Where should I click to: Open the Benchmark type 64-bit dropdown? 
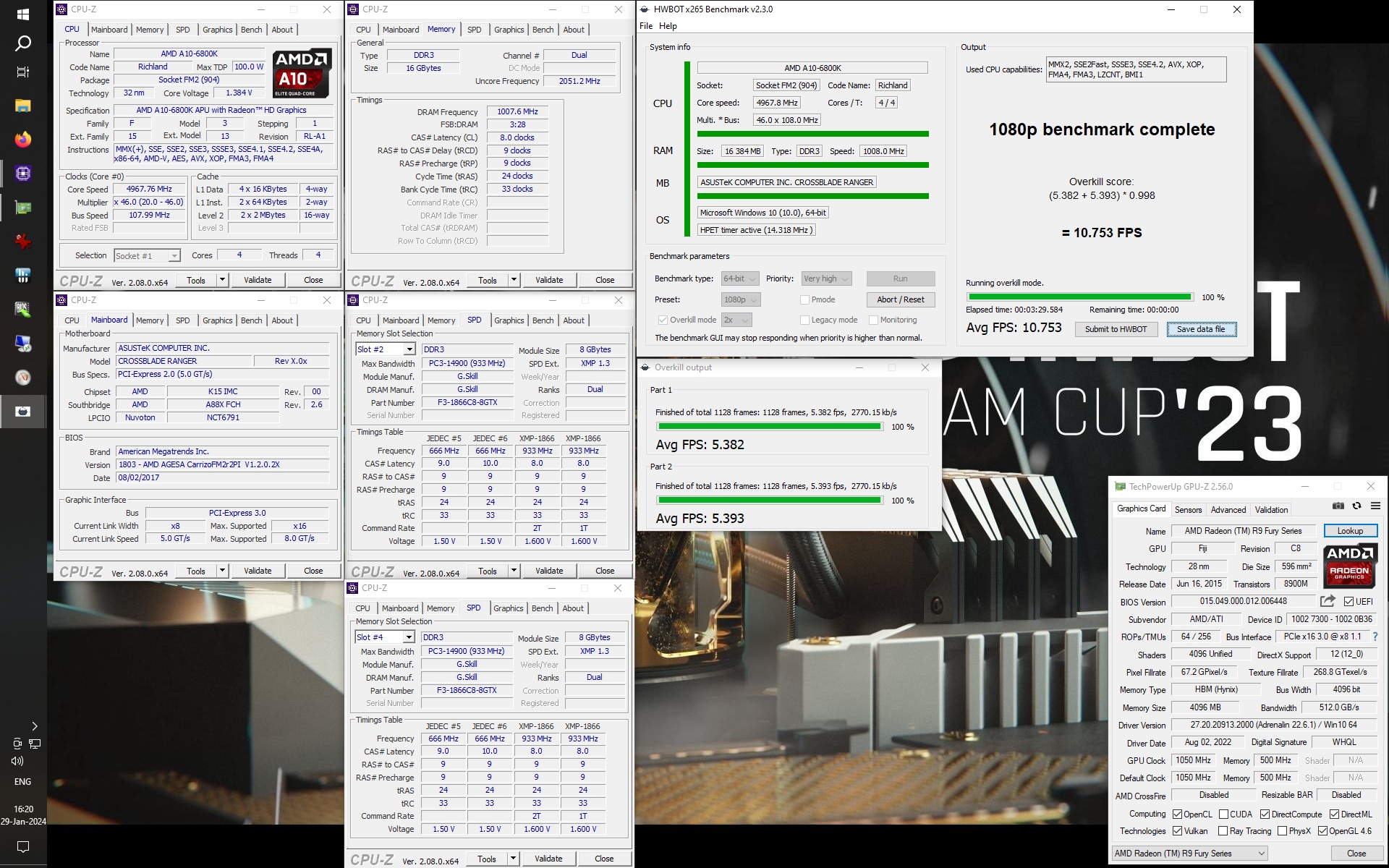[740, 278]
